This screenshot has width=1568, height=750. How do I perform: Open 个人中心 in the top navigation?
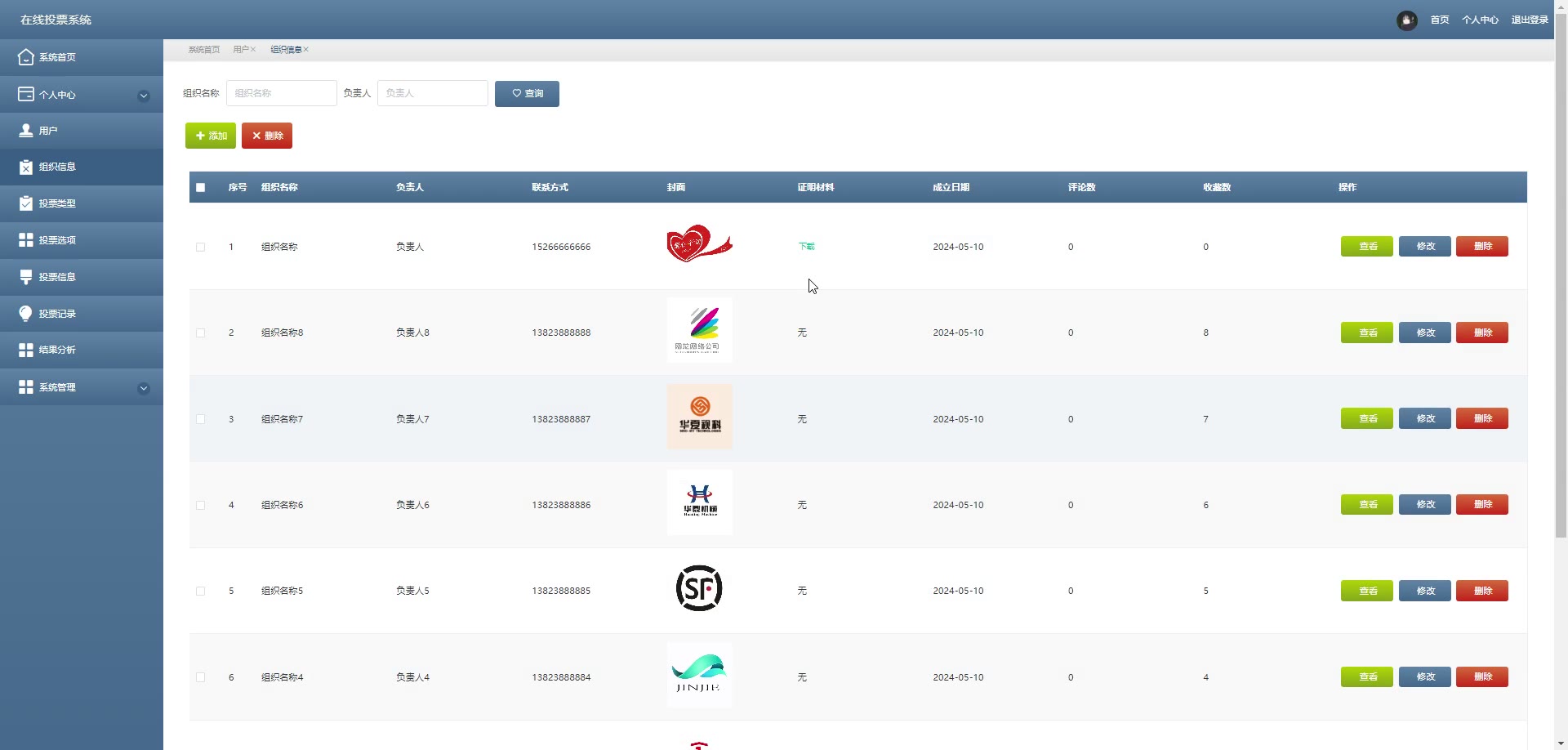[1480, 20]
